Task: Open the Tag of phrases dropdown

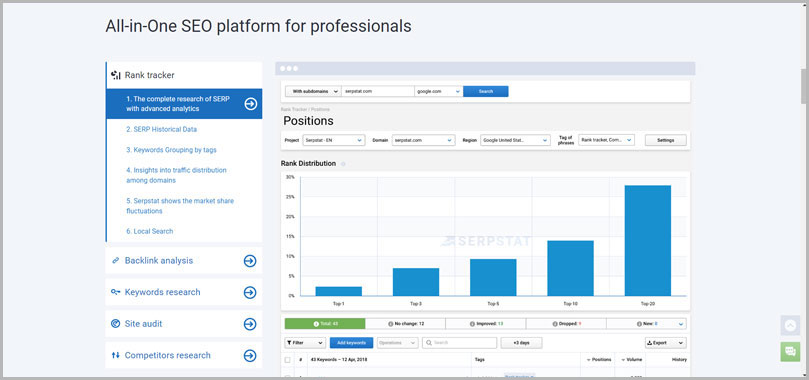Action: tap(606, 140)
